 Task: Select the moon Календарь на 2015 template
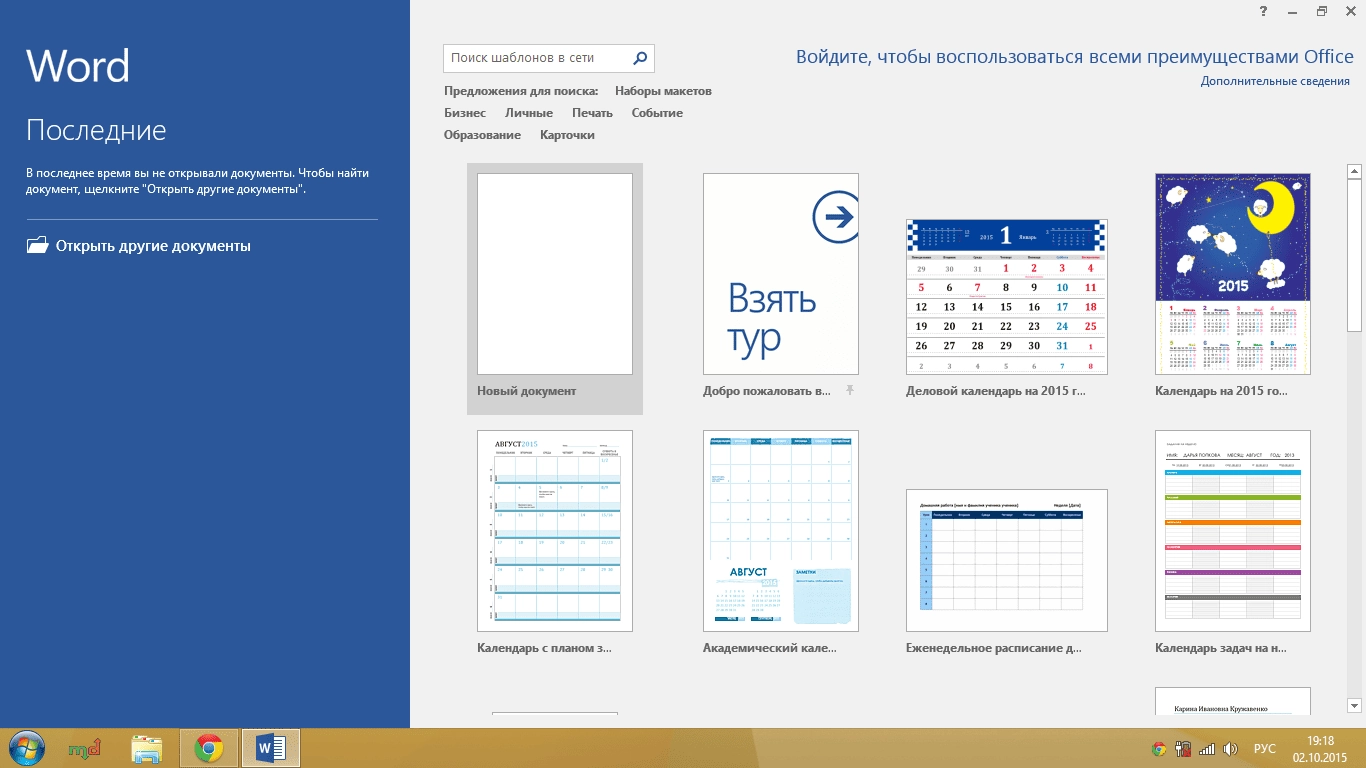[x=1233, y=274]
